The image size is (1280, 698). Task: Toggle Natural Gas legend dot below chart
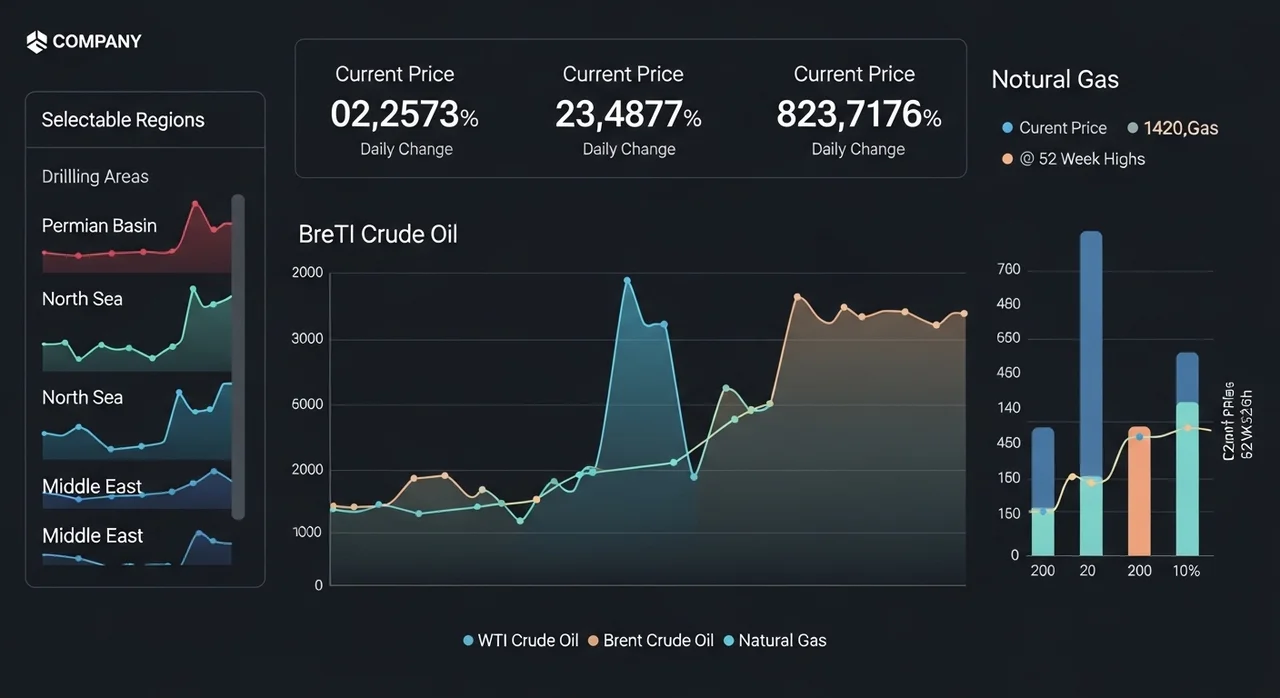pos(728,641)
